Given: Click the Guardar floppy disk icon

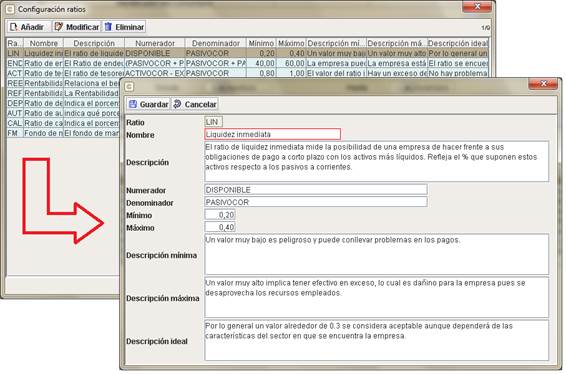Looking at the screenshot, I should point(133,104).
